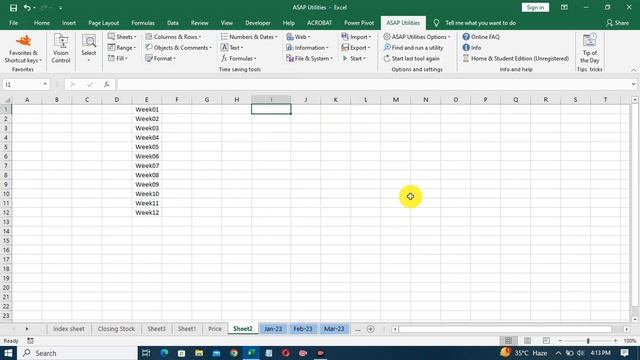Open the Online FAQ
Screen dimensions: 640x360
coord(481,37)
